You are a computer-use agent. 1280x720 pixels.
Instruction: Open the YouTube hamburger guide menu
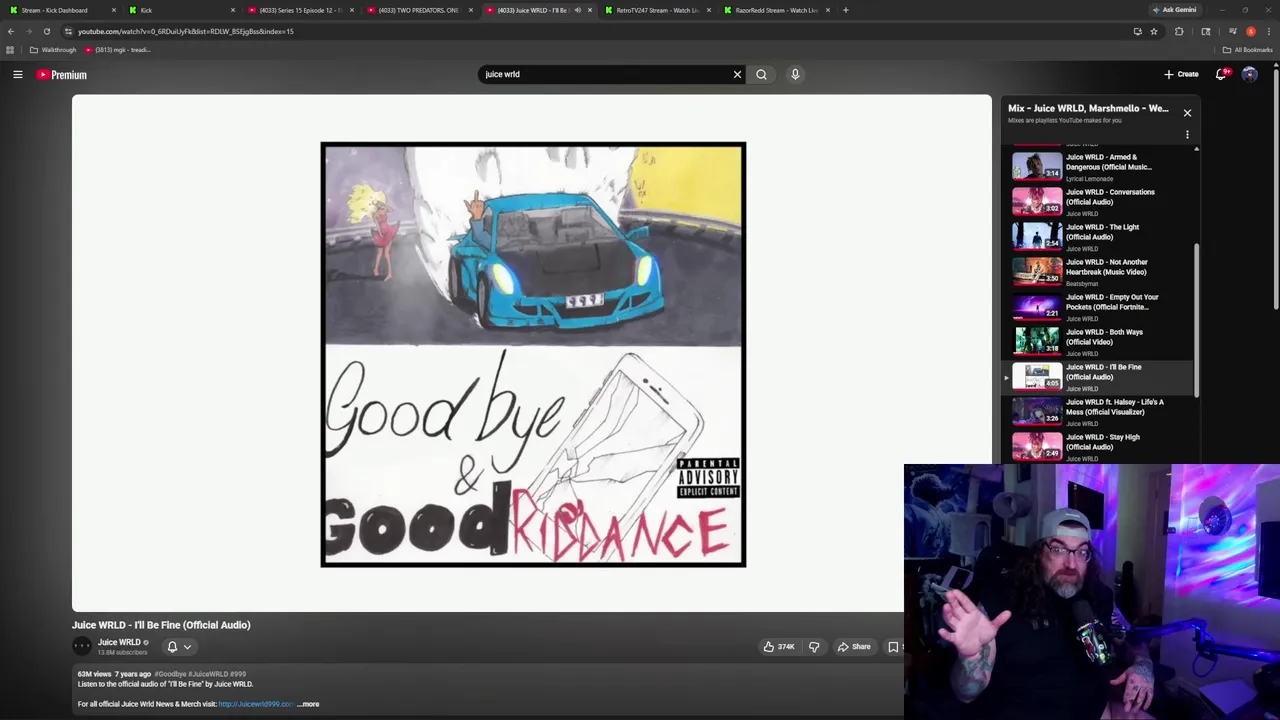coord(18,74)
